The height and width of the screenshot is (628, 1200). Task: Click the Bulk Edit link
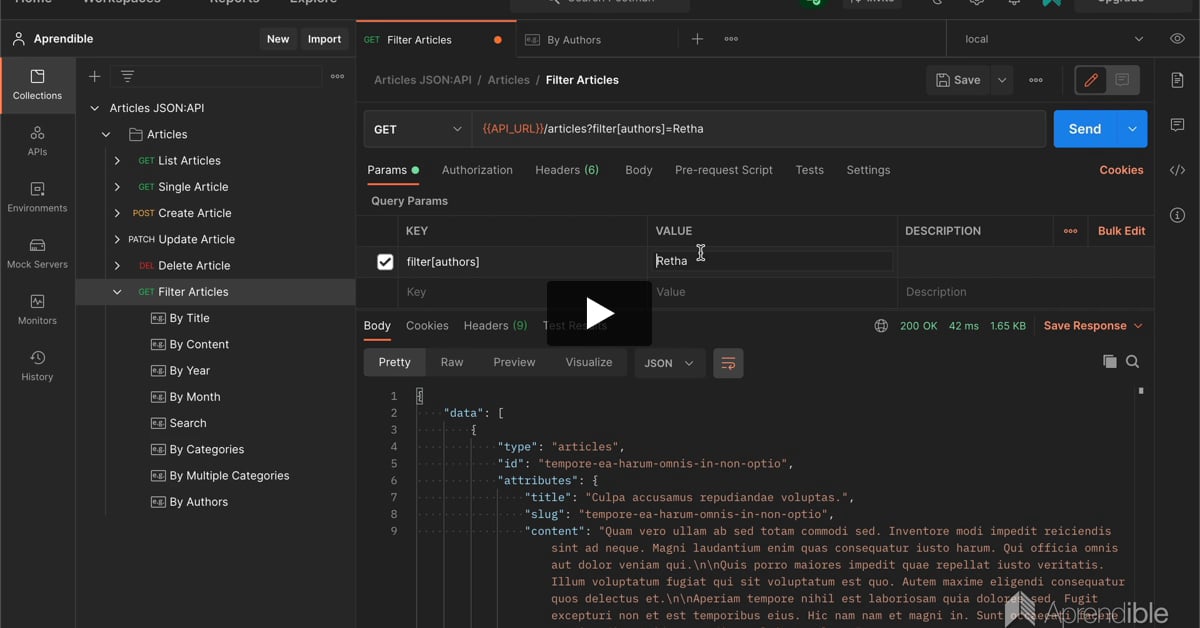(1121, 231)
